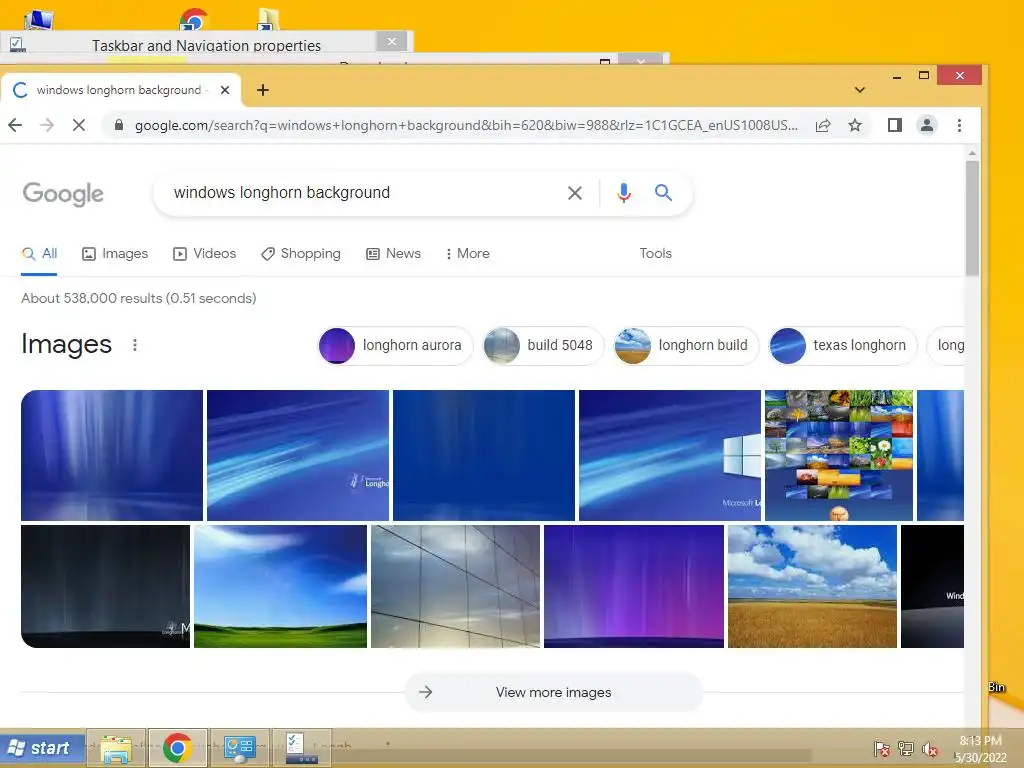Stop loading the page
This screenshot has height=768, width=1024.
click(x=78, y=125)
